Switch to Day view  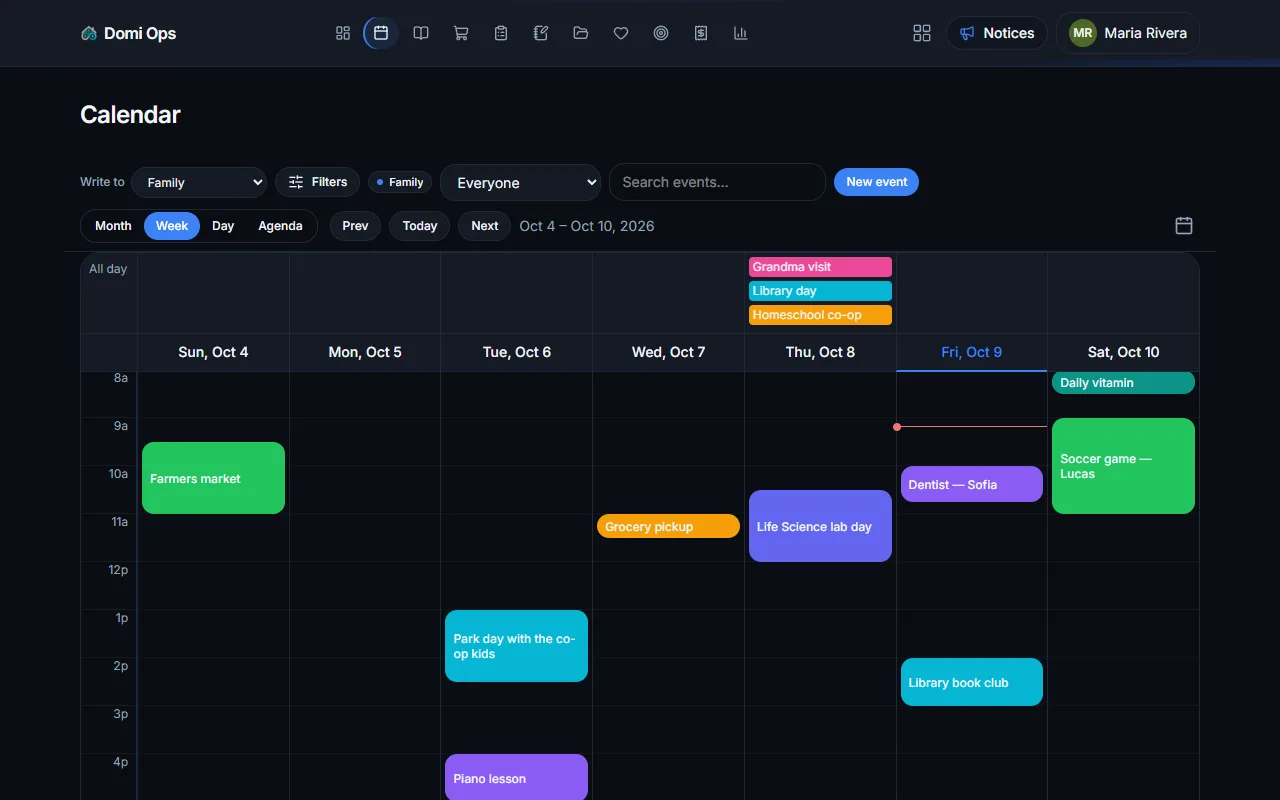[x=223, y=226]
